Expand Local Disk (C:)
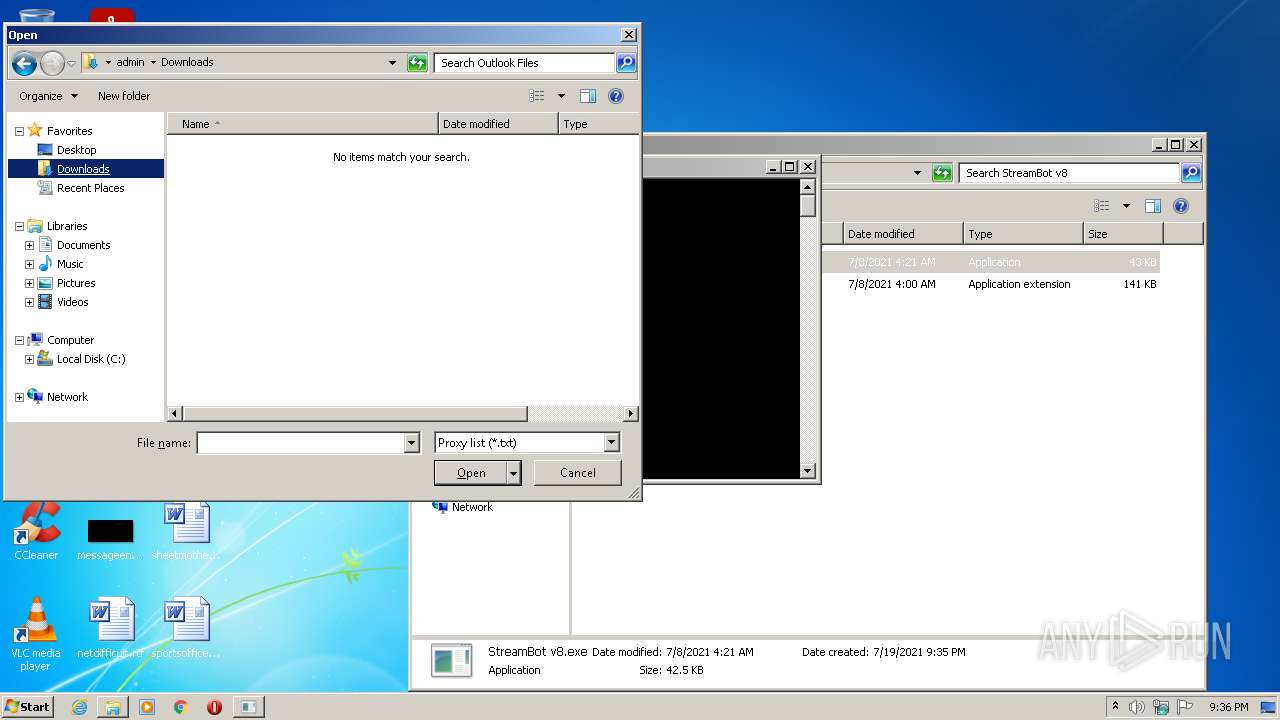 pyautogui.click(x=29, y=359)
